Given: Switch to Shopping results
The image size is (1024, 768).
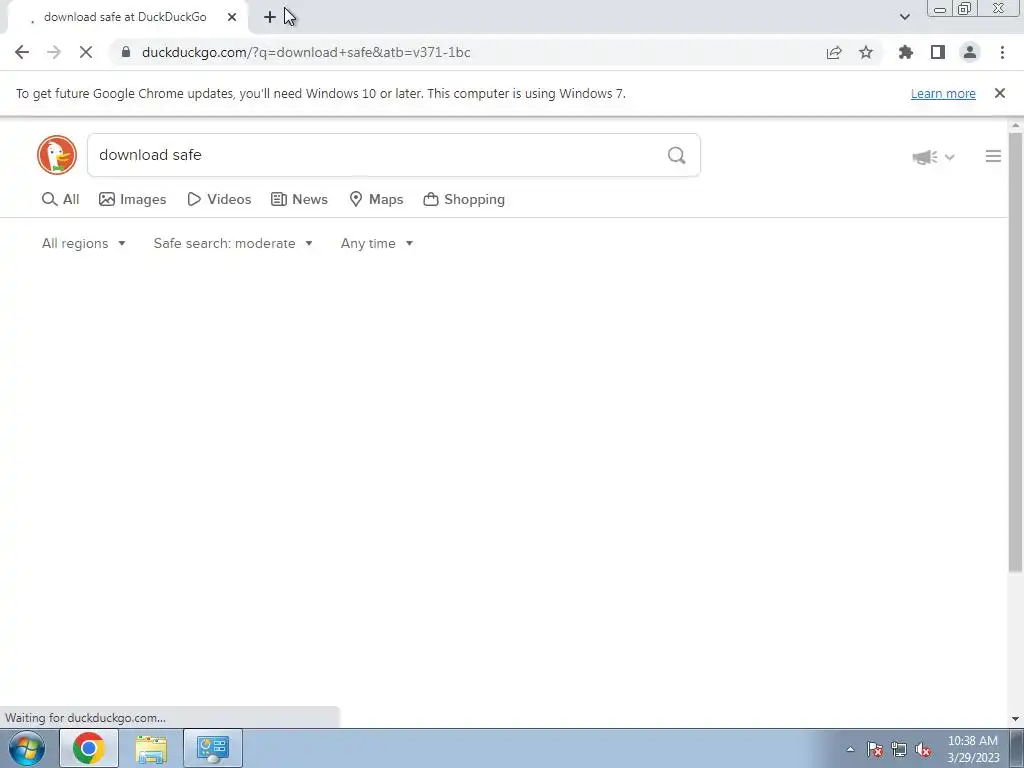Looking at the screenshot, I should click(464, 199).
